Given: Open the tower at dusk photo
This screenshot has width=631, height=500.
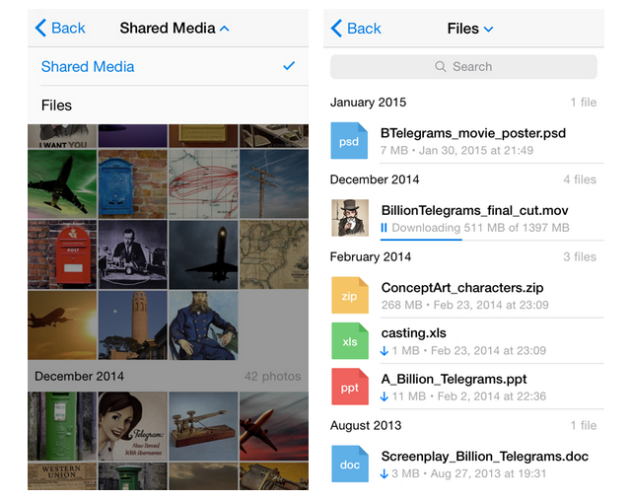Looking at the screenshot, I should pos(133,325).
